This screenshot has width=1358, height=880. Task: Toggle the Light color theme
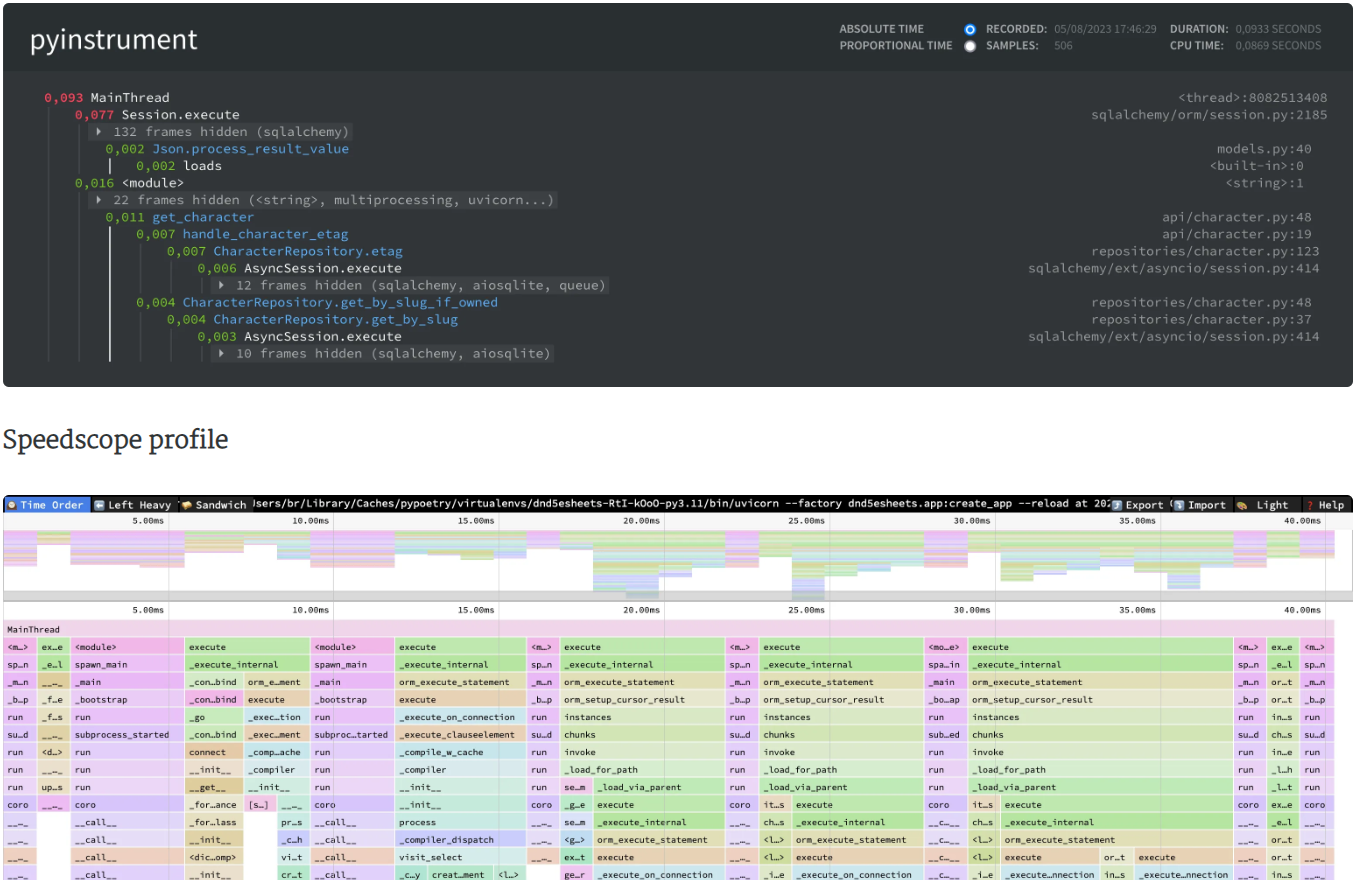(x=1264, y=505)
